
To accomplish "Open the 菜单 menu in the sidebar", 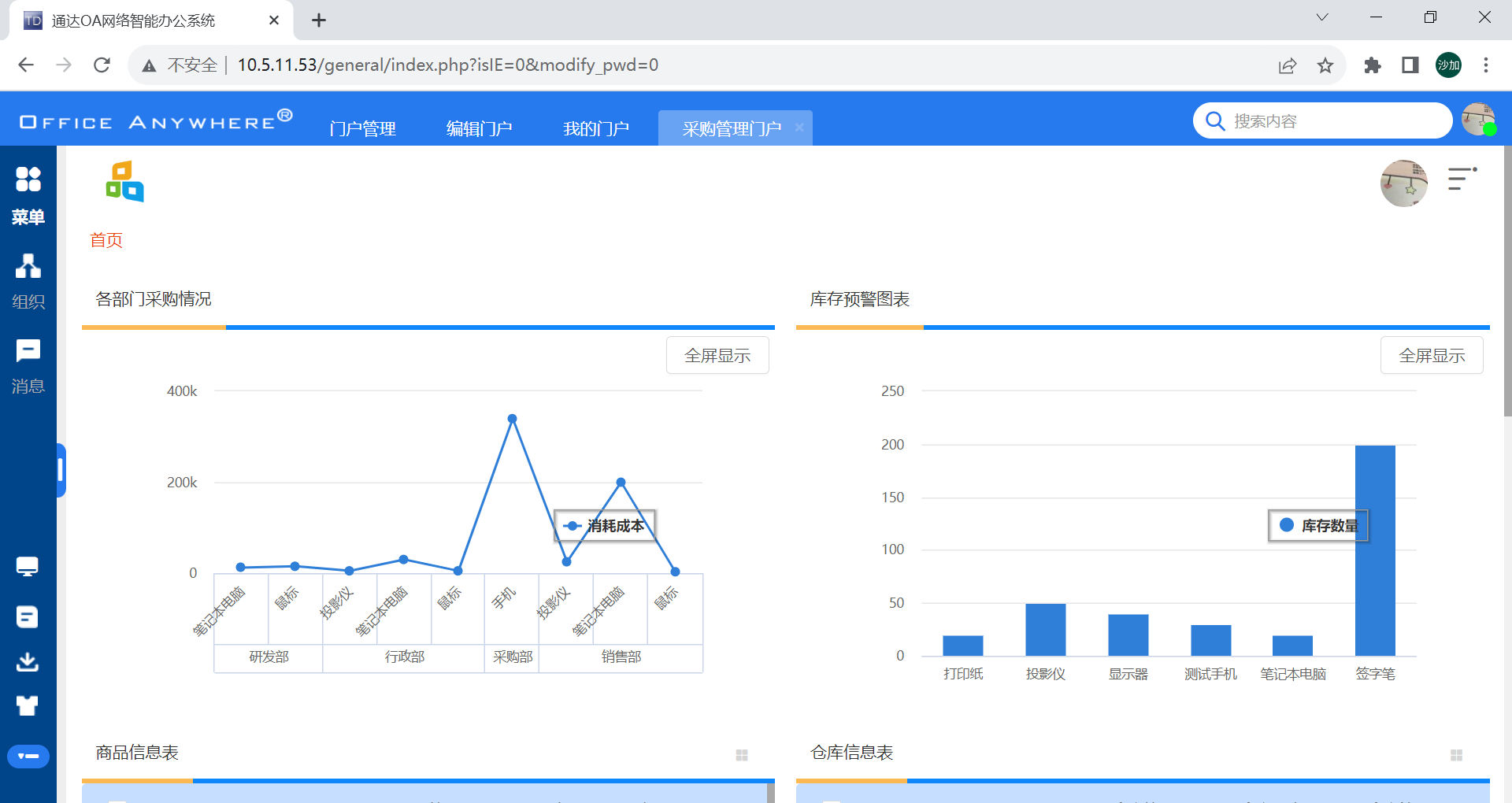I will pyautogui.click(x=28, y=194).
